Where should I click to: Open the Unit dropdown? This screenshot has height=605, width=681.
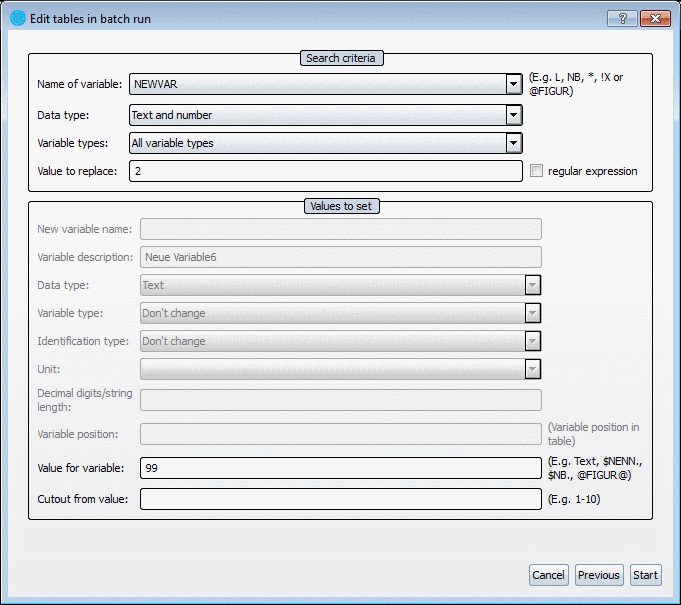coord(533,369)
